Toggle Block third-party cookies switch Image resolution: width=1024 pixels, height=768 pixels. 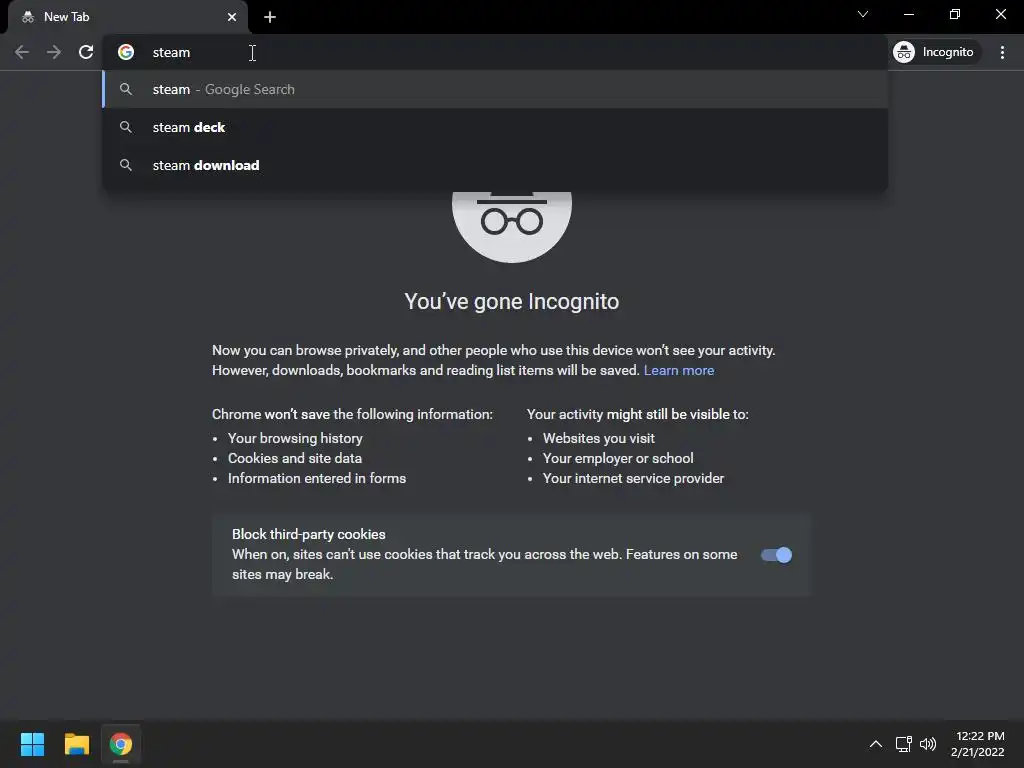point(776,555)
